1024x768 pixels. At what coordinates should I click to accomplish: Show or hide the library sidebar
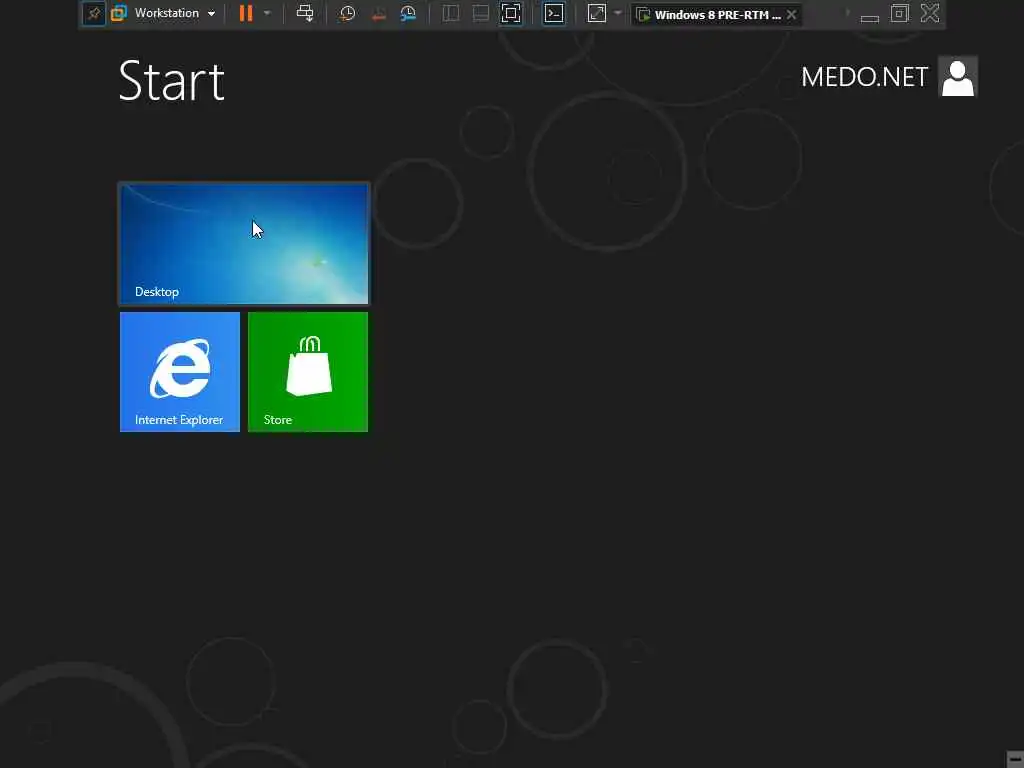[x=451, y=14]
